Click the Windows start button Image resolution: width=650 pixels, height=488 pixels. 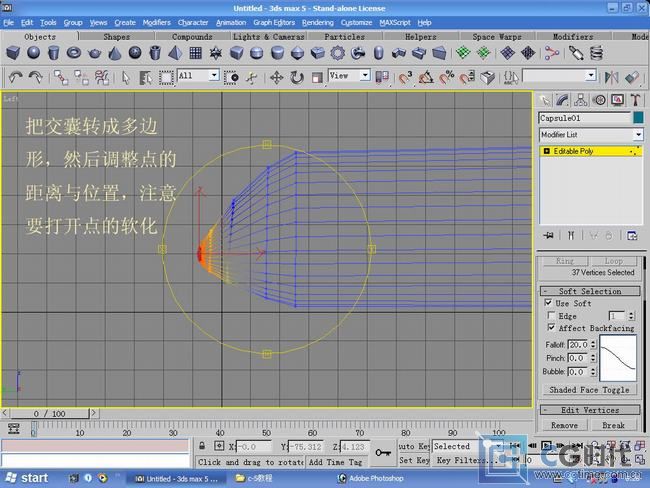[27, 478]
